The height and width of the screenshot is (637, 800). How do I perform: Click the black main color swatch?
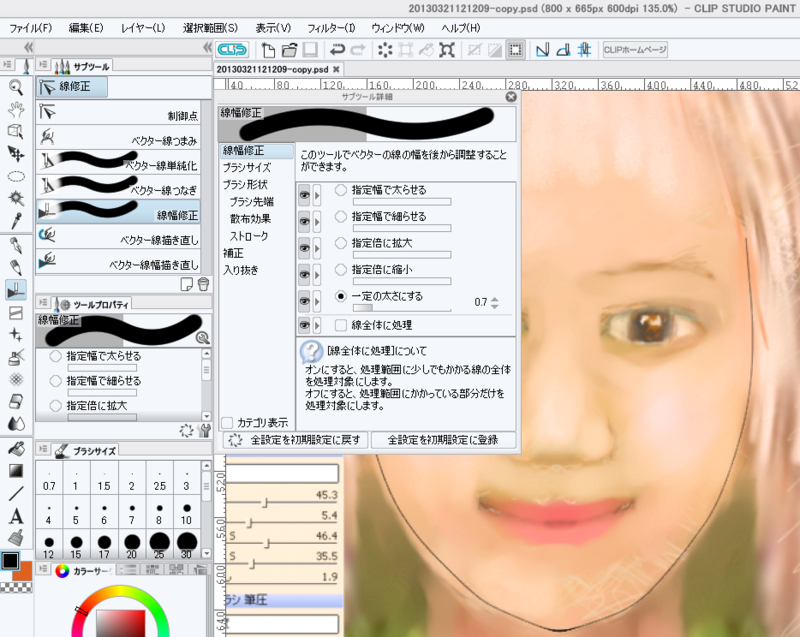pos(10,561)
